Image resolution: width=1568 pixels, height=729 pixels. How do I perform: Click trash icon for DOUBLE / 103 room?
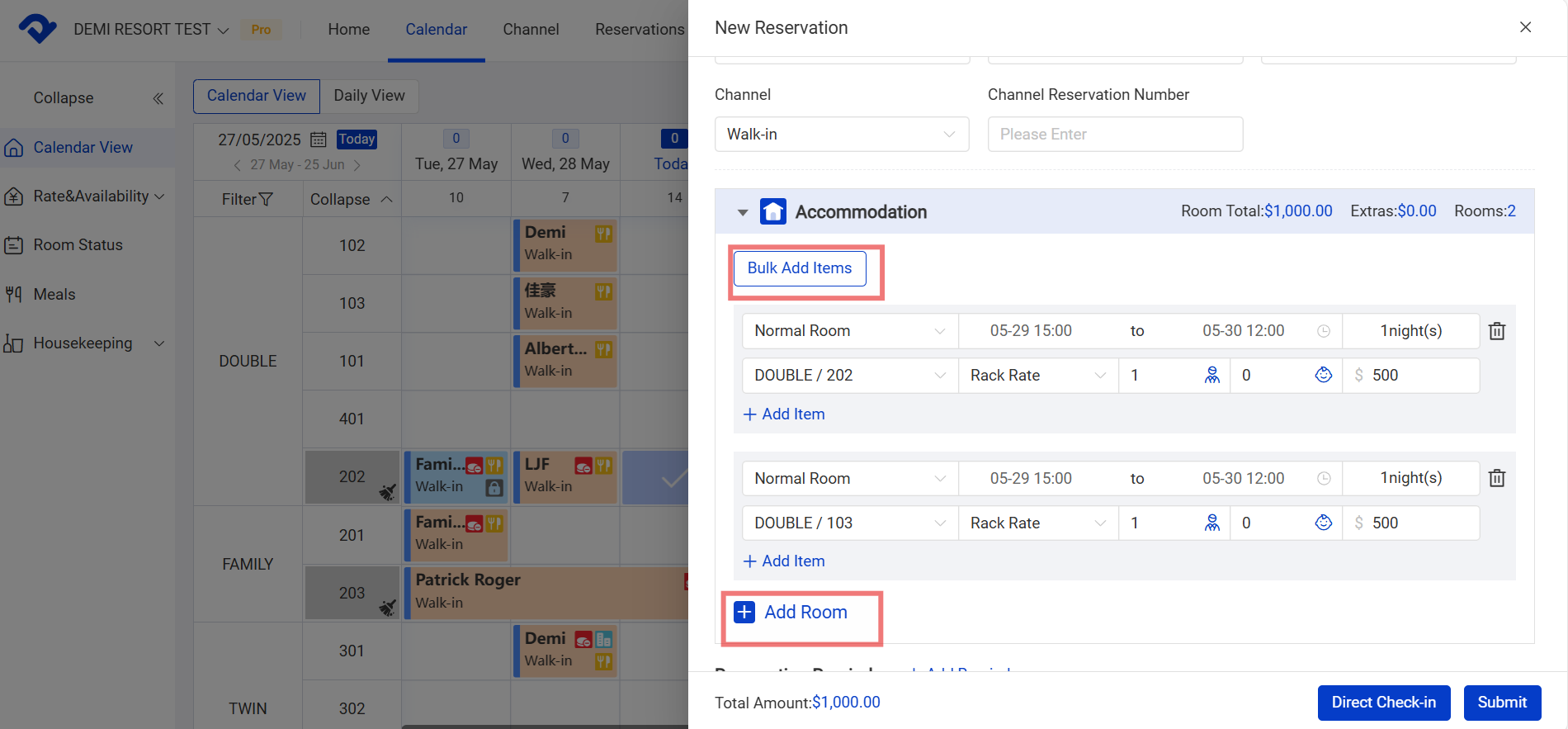tap(1496, 478)
